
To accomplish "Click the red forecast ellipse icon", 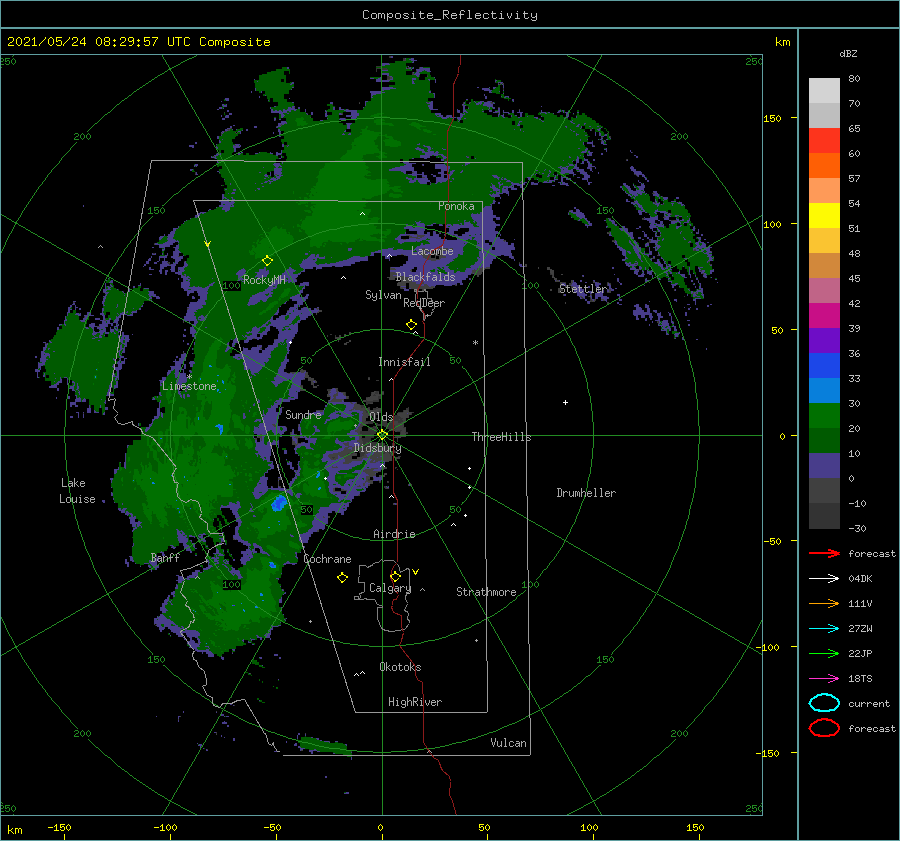I will pos(824,728).
